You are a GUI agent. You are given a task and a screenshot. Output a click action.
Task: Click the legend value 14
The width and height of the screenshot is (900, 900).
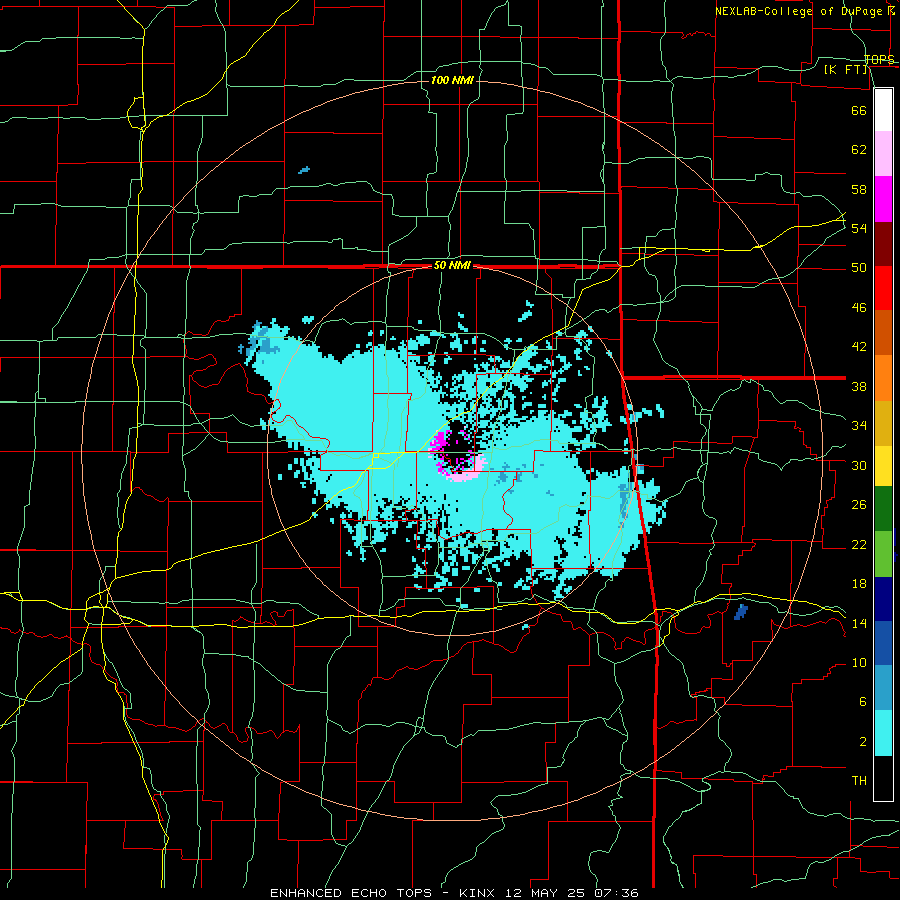click(x=859, y=623)
